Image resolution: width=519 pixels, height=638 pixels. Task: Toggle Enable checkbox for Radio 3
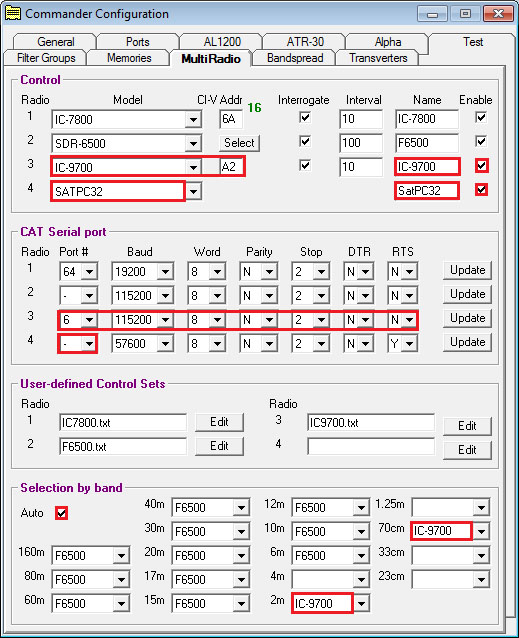coord(482,166)
